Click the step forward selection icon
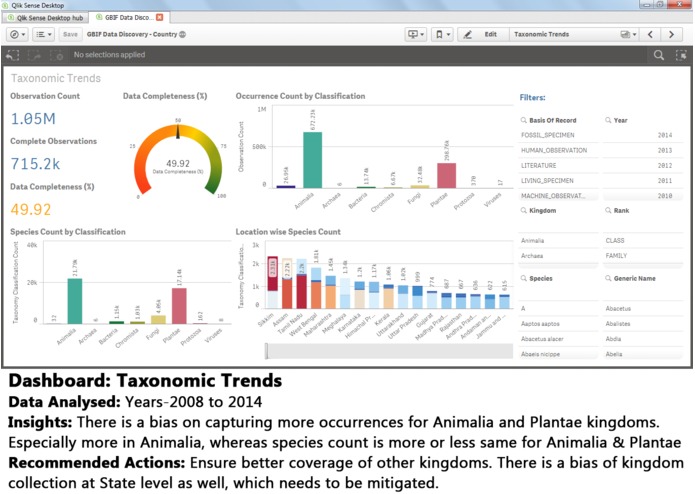Image resolution: width=695 pixels, height=494 pixels. [34, 55]
